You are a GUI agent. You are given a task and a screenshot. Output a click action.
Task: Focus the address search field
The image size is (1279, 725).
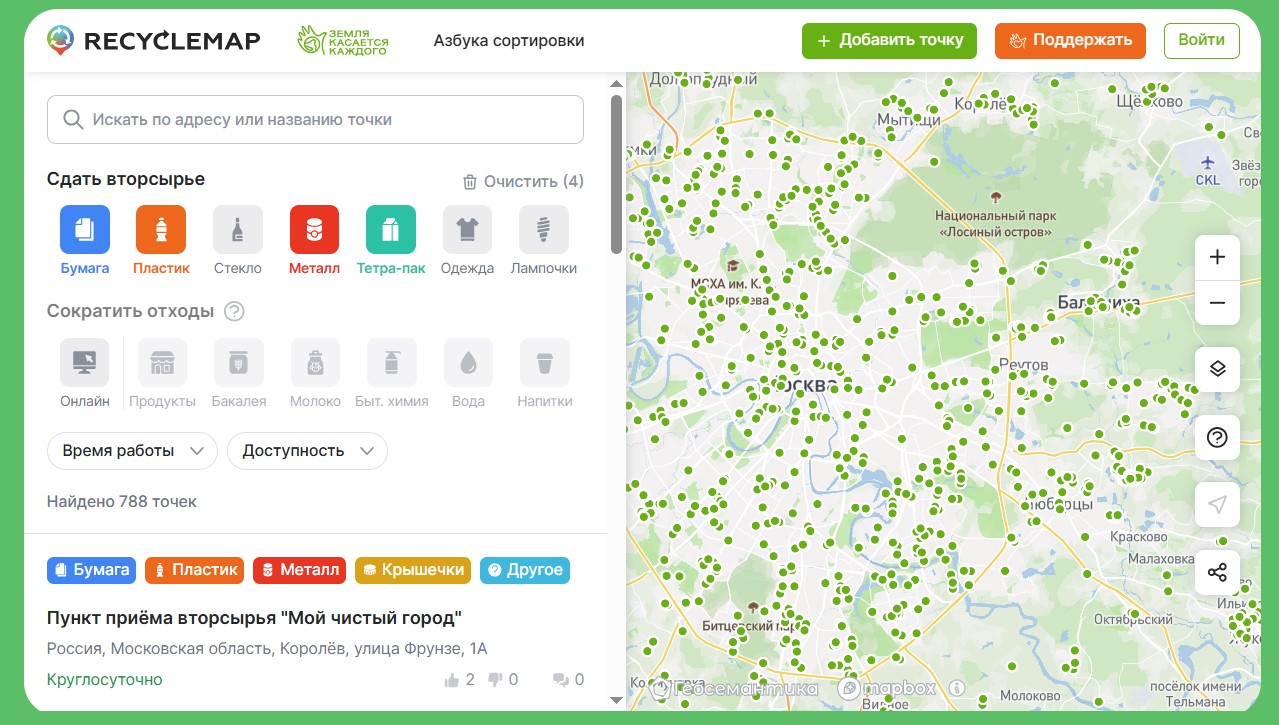pos(315,119)
